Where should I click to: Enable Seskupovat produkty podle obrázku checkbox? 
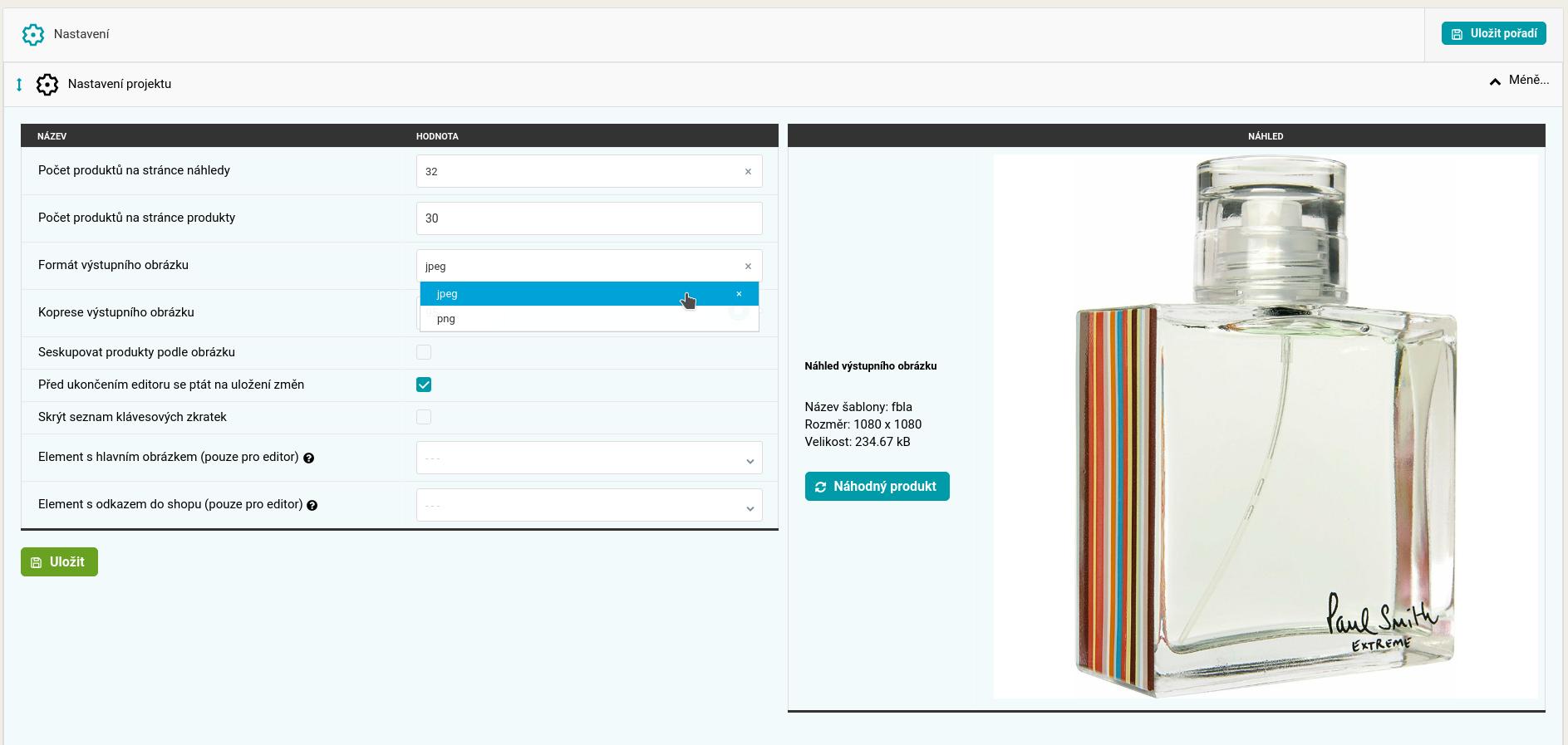(424, 352)
